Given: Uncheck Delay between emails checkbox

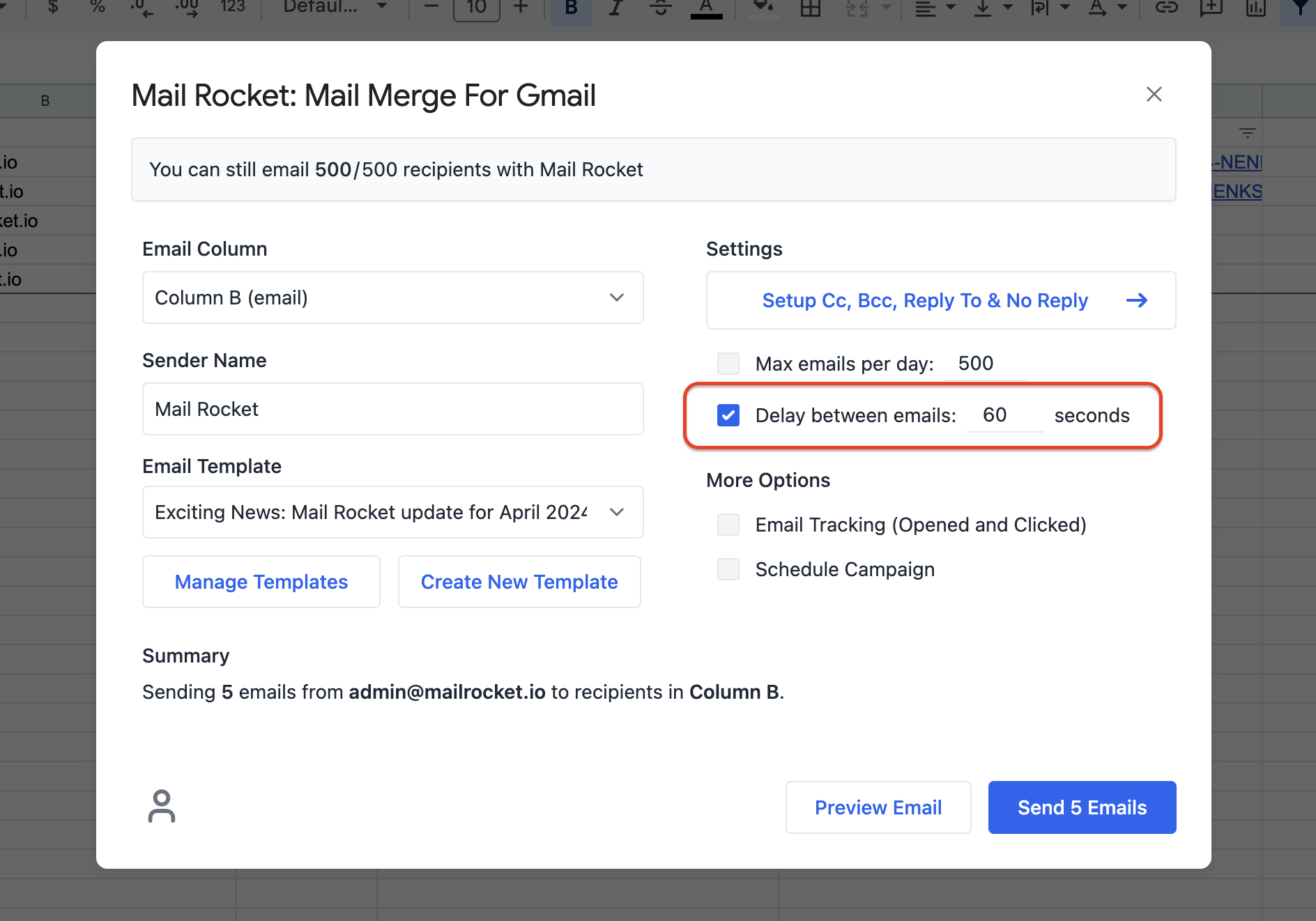Looking at the screenshot, I should (728, 416).
